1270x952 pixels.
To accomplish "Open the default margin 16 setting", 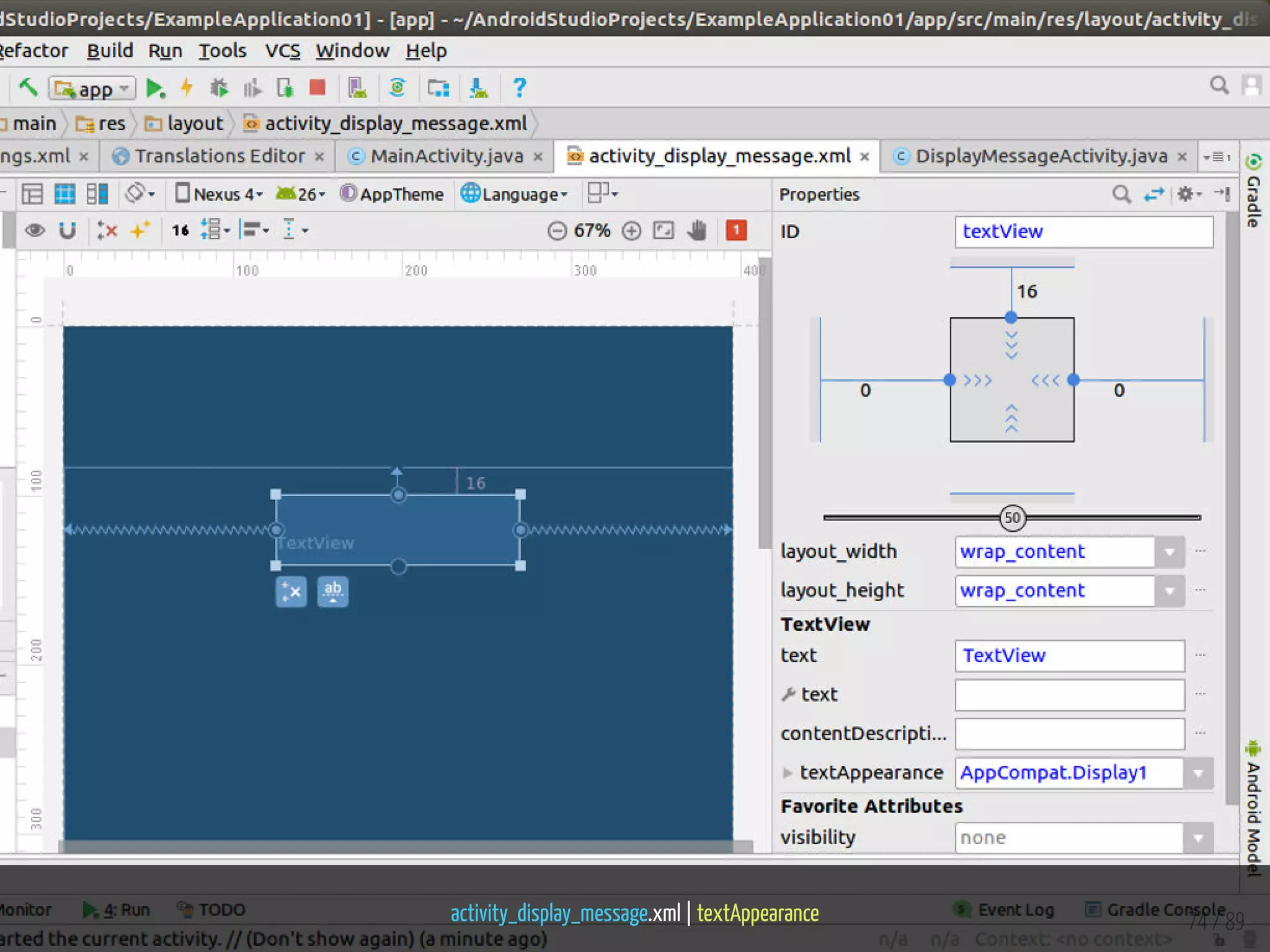I will [x=180, y=231].
